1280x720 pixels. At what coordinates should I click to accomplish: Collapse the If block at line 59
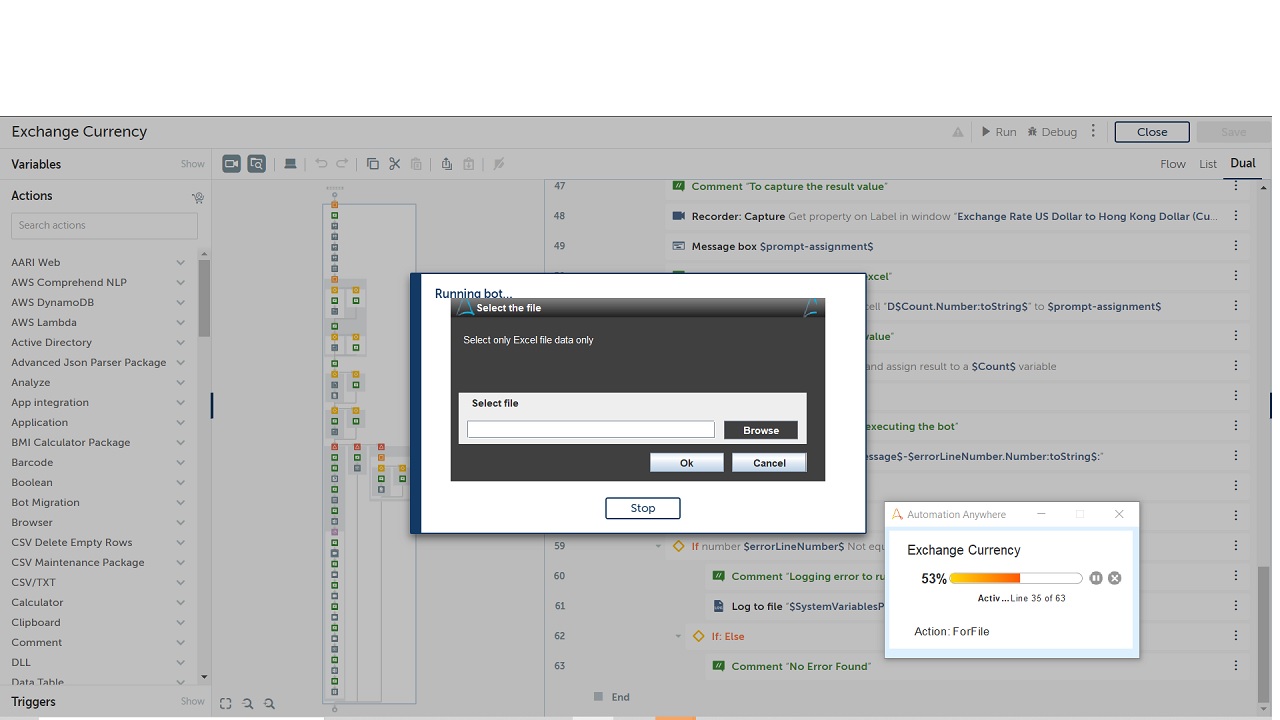coord(659,546)
